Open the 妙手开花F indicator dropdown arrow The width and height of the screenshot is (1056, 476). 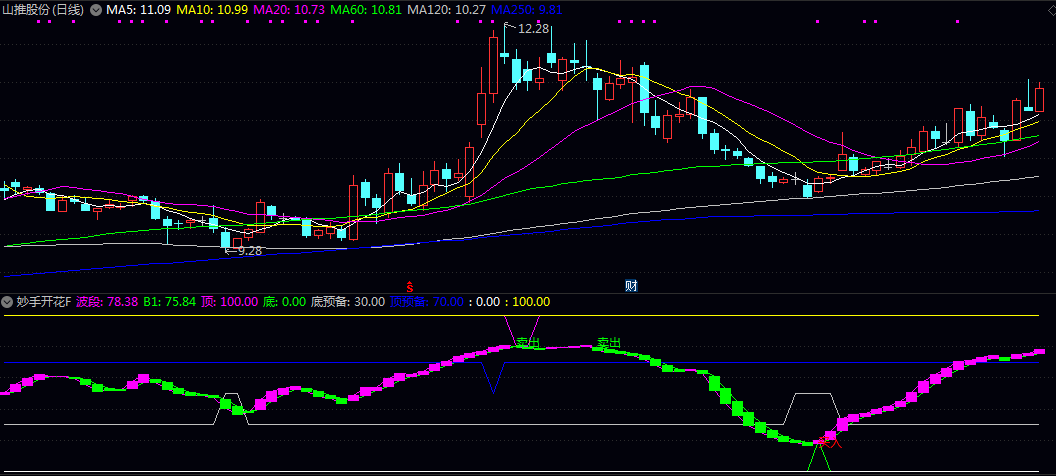pyautogui.click(x=7, y=301)
